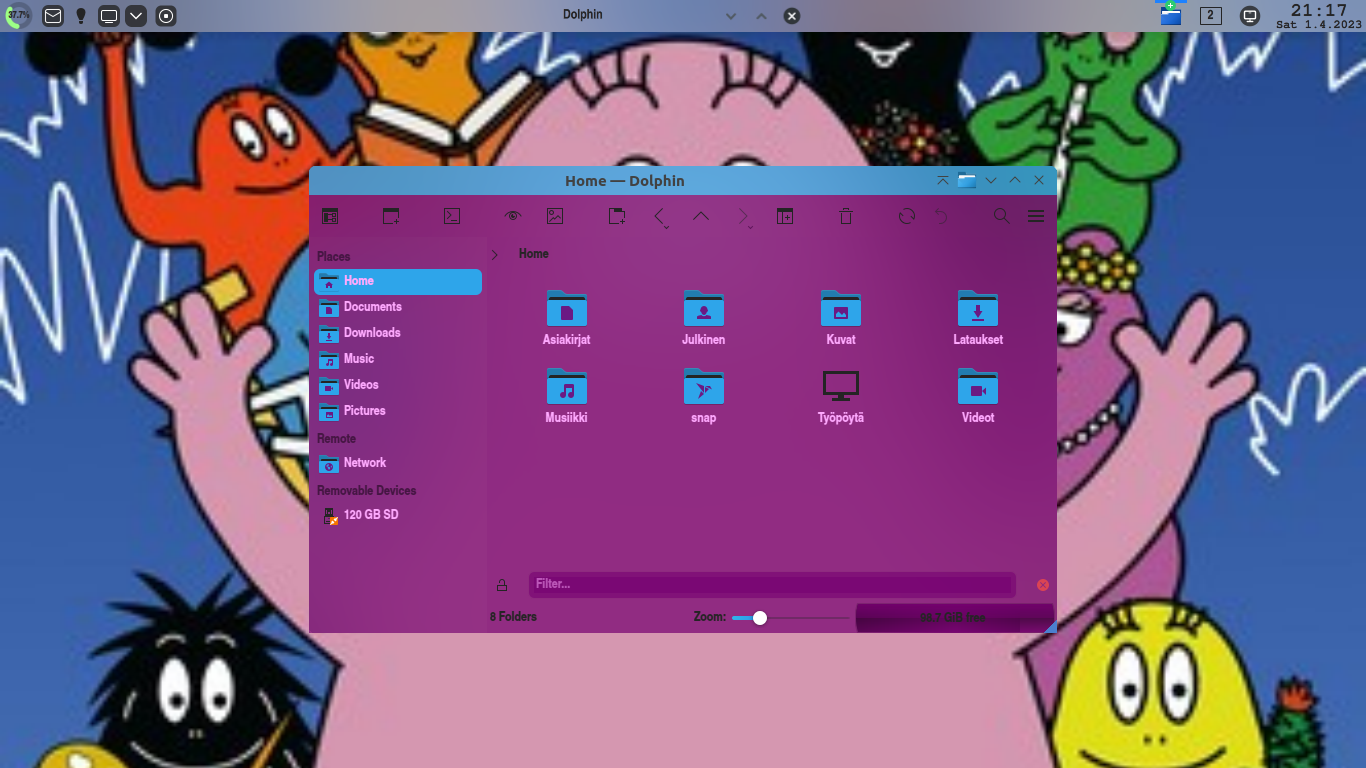
Task: Click the Home breadcrumb in location bar
Action: tap(534, 254)
